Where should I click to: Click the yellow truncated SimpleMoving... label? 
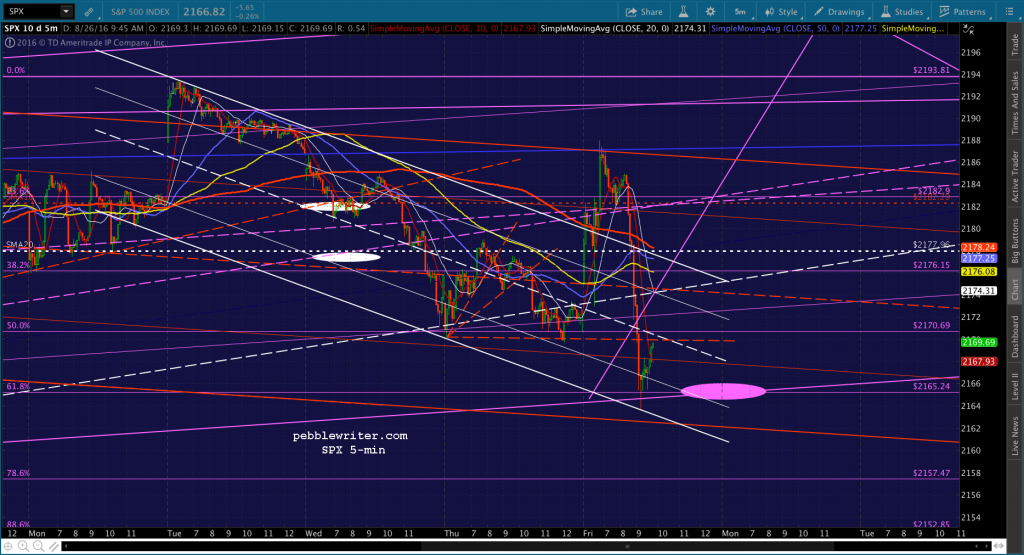pyautogui.click(x=912, y=29)
